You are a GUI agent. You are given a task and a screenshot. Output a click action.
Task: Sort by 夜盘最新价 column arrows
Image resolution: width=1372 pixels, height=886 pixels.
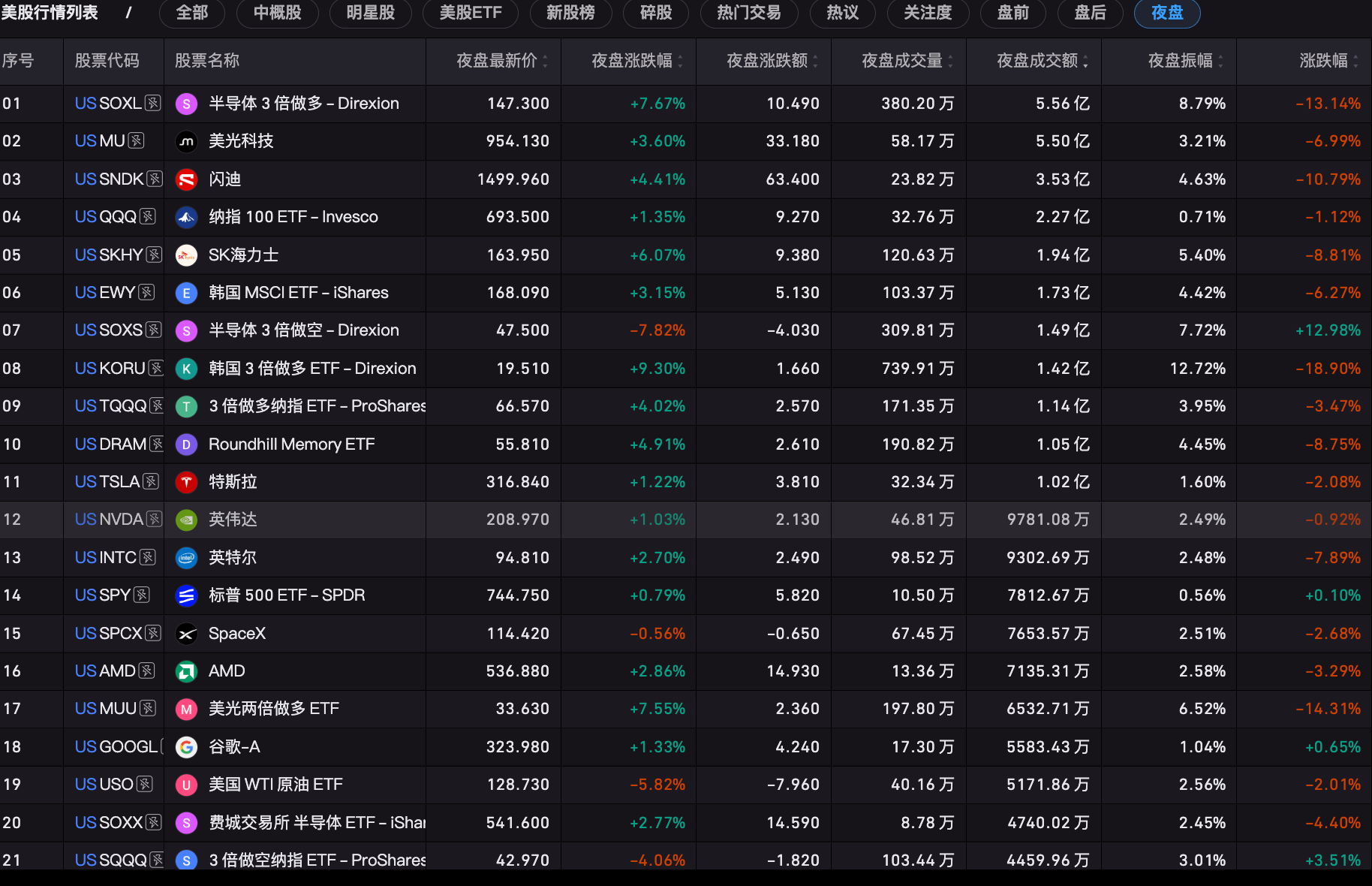point(546,61)
